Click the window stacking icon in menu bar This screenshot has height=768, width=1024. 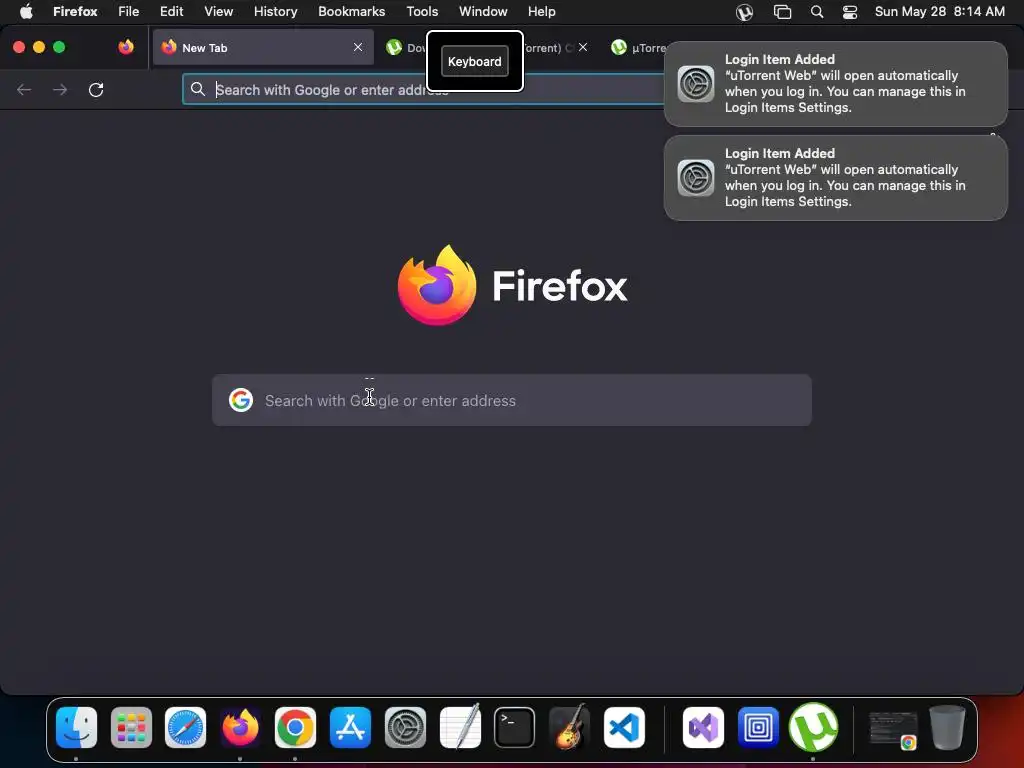click(782, 12)
